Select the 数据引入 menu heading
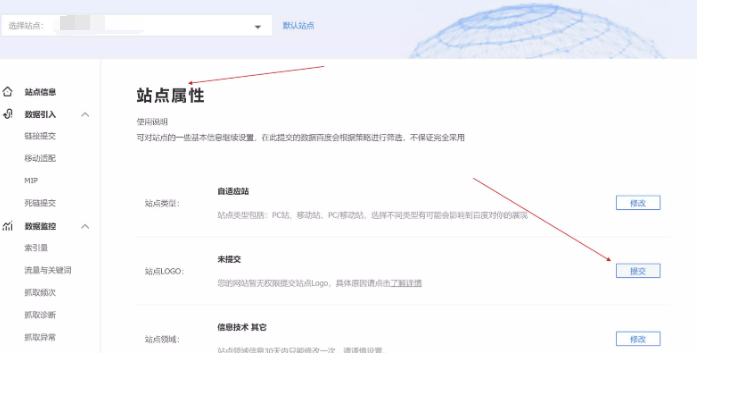Screen dimensions: 736x396 click(x=40, y=114)
